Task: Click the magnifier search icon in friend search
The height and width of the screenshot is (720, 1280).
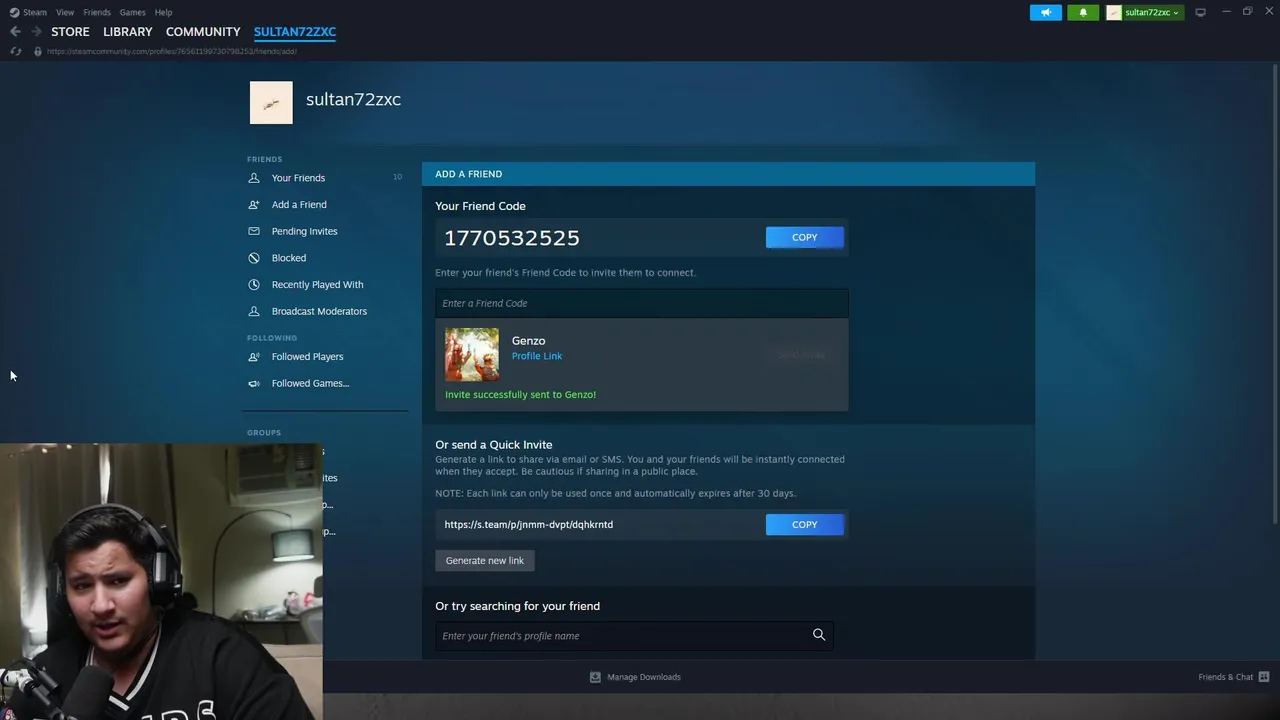Action: (819, 635)
